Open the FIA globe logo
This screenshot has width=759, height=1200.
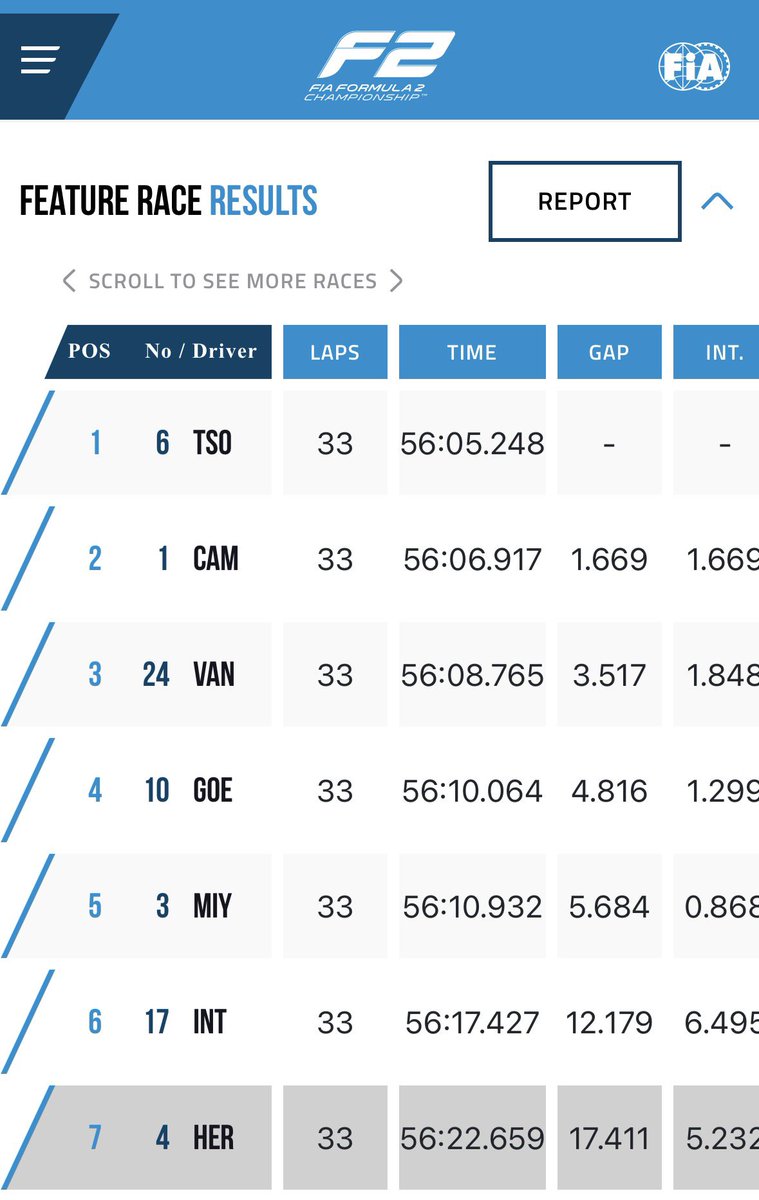(x=694, y=67)
